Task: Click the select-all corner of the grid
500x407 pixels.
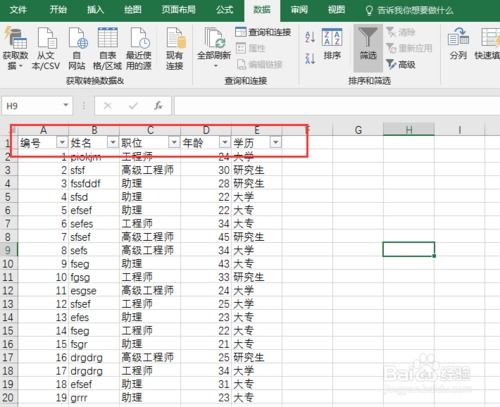Action: point(9,130)
